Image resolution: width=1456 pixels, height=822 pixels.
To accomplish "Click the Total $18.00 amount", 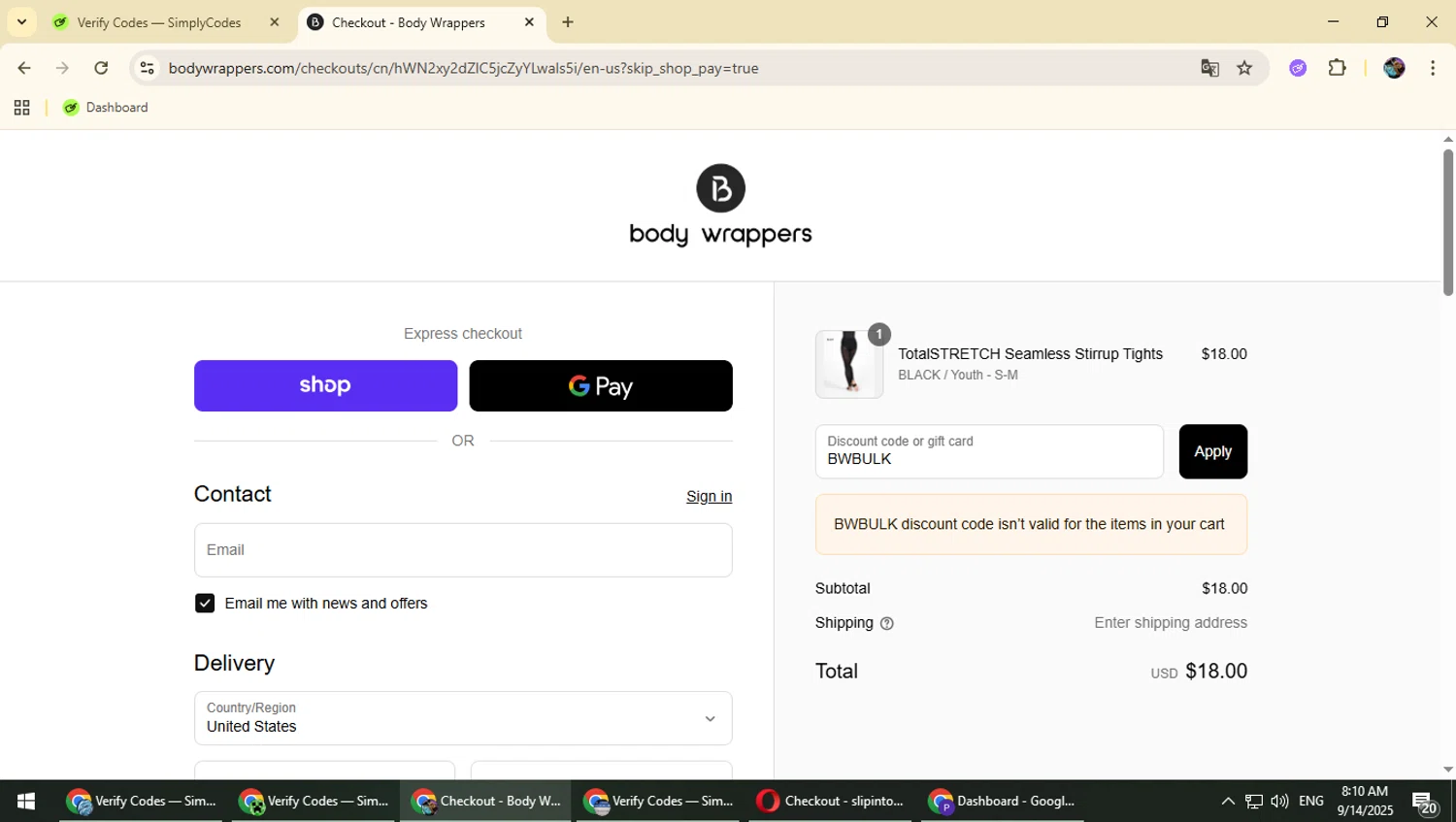I will point(1216,671).
